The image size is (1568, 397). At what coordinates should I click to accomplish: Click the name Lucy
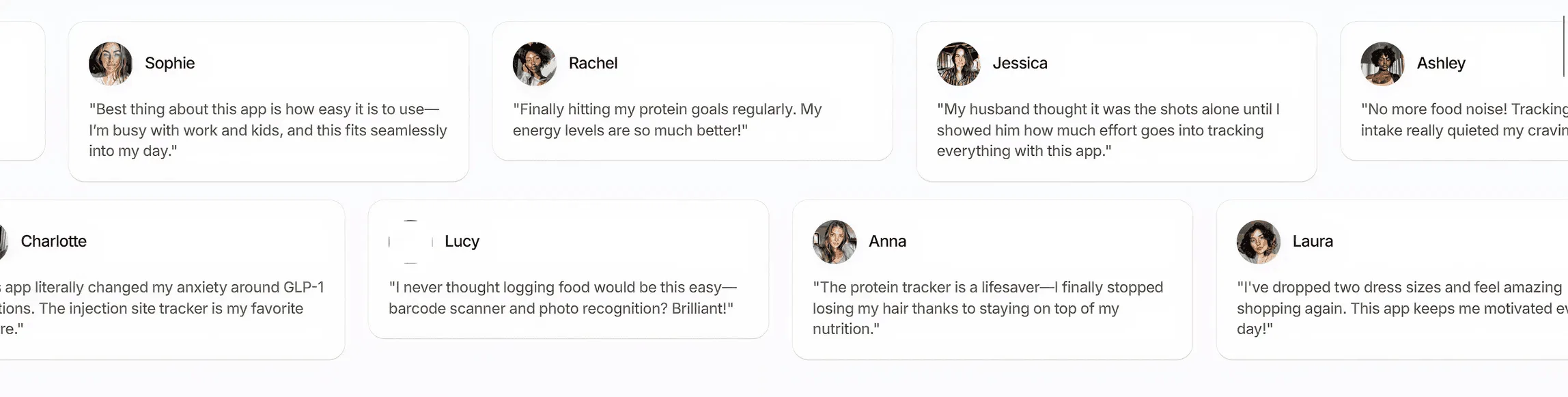(462, 241)
